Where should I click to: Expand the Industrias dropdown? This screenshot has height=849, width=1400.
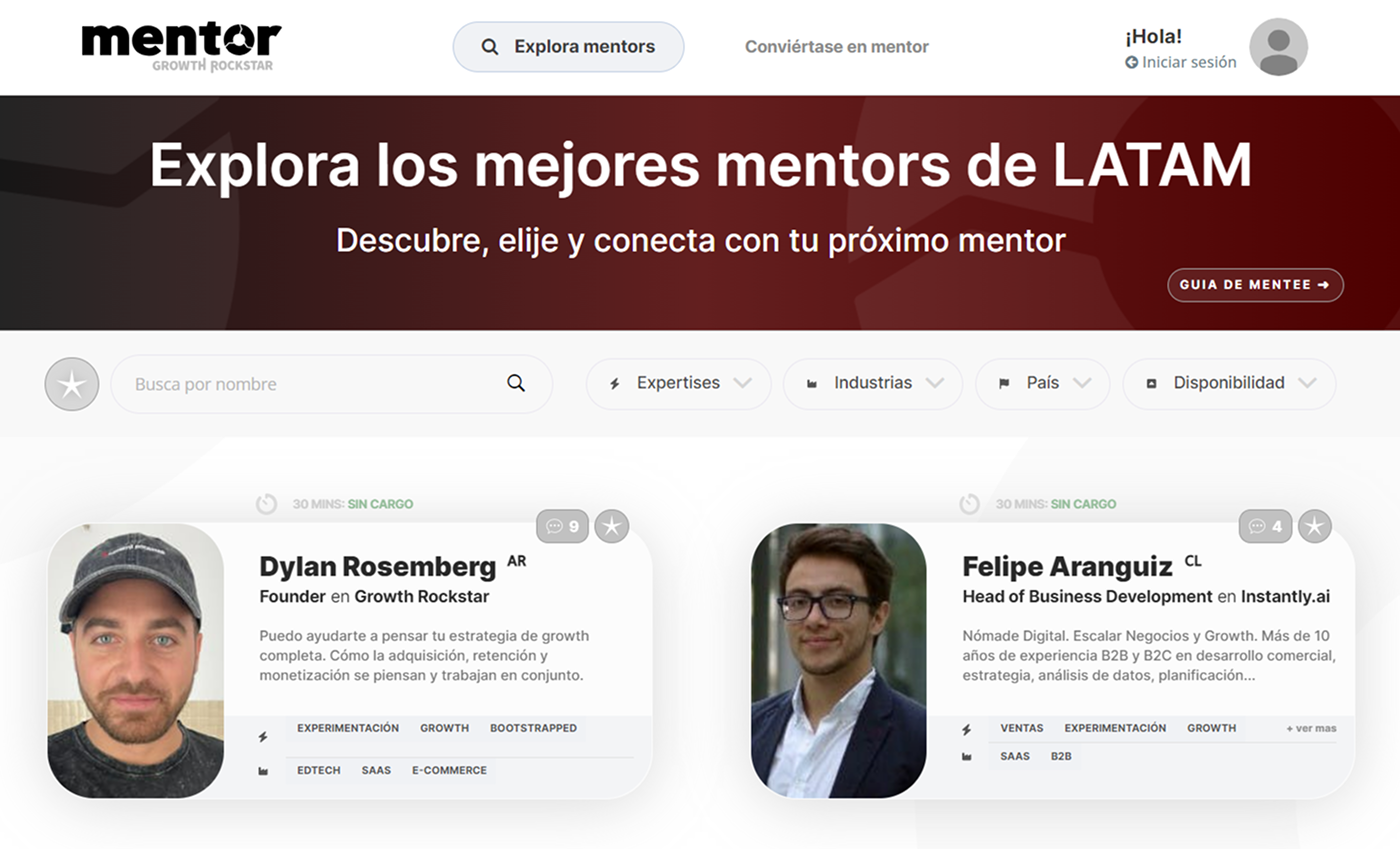(873, 383)
